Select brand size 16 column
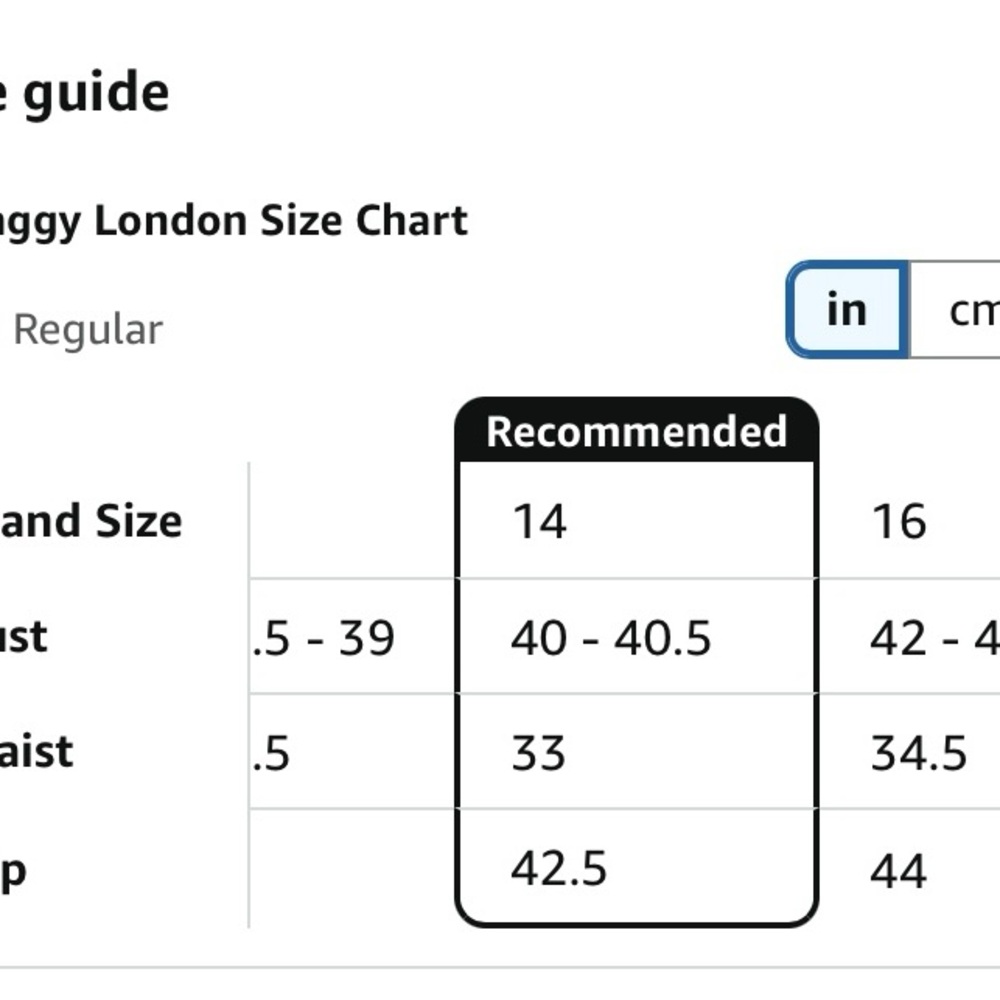The width and height of the screenshot is (1000, 1000). [x=899, y=521]
